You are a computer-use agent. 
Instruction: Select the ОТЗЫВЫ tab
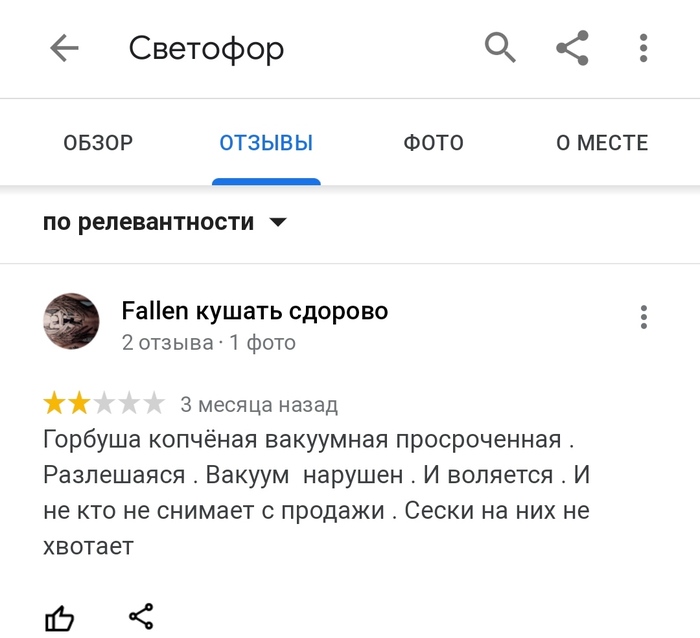pos(266,143)
